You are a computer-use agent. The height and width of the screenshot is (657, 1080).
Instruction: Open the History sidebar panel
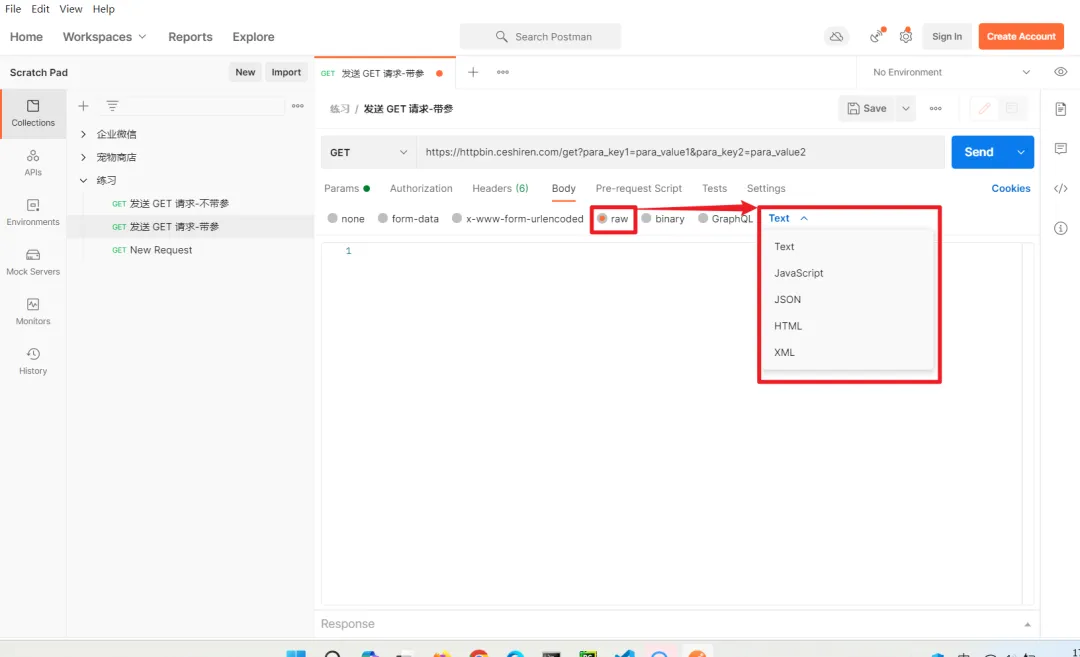coord(33,362)
